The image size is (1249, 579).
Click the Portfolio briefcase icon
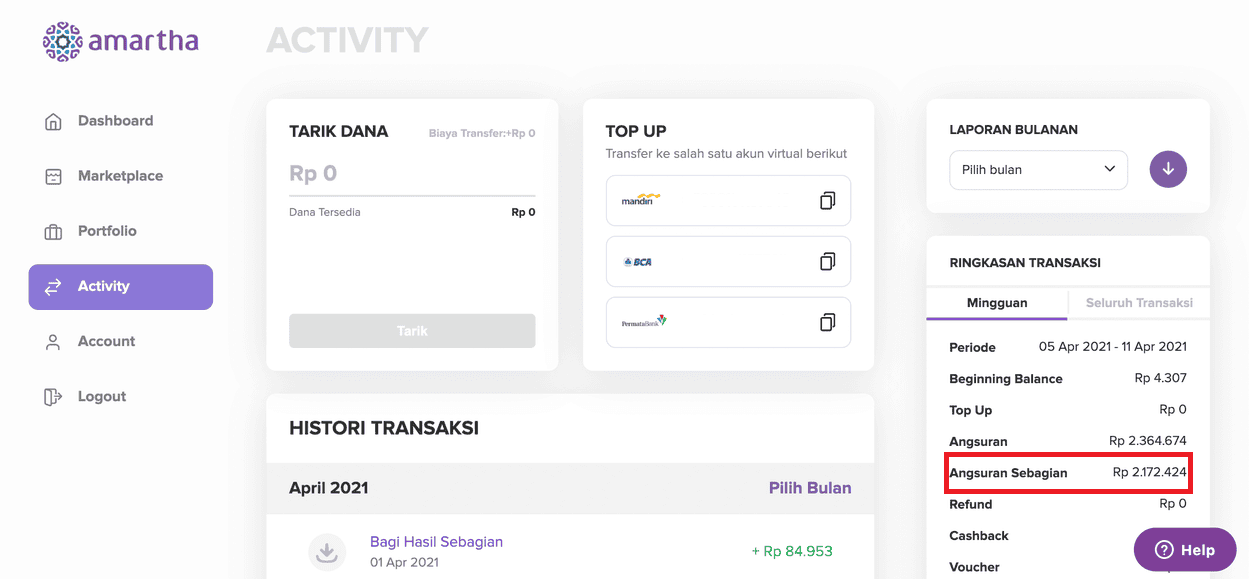[54, 232]
